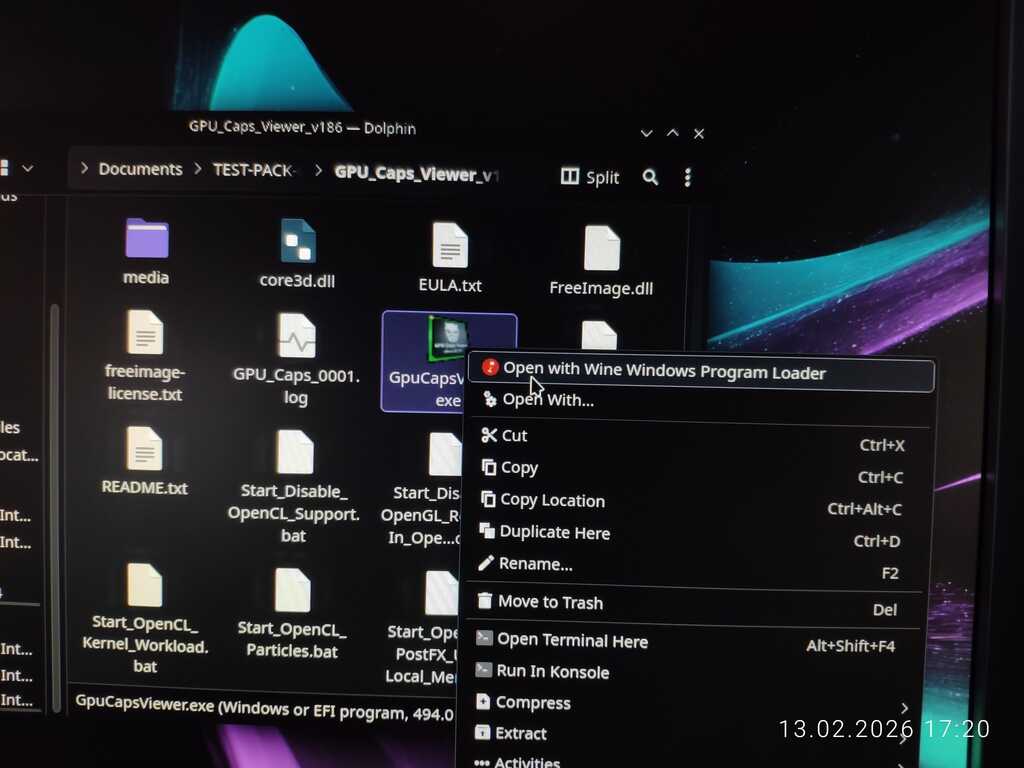The height and width of the screenshot is (768, 1024).
Task: Click the Duplicate Here icon
Action: (487, 530)
